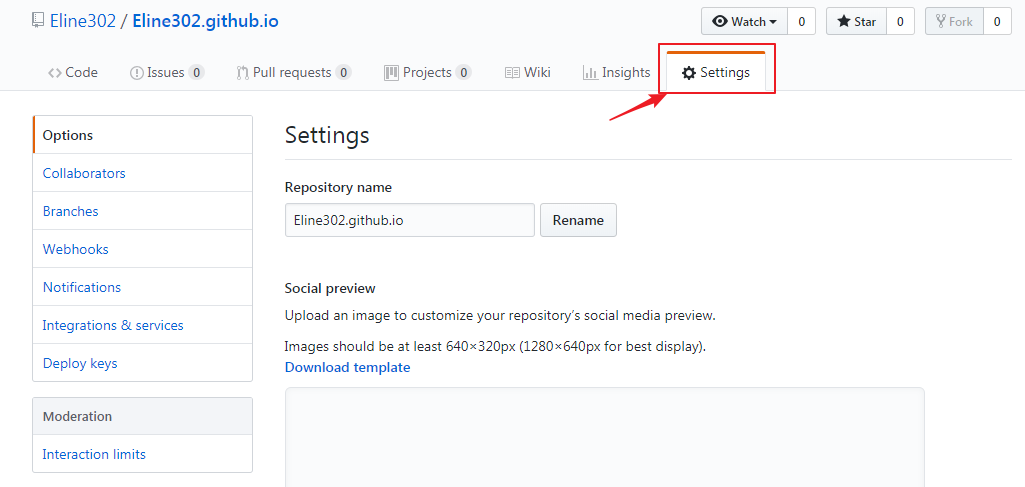This screenshot has height=487, width=1025.
Task: Open the Watch dropdown arrow
Action: point(773,22)
